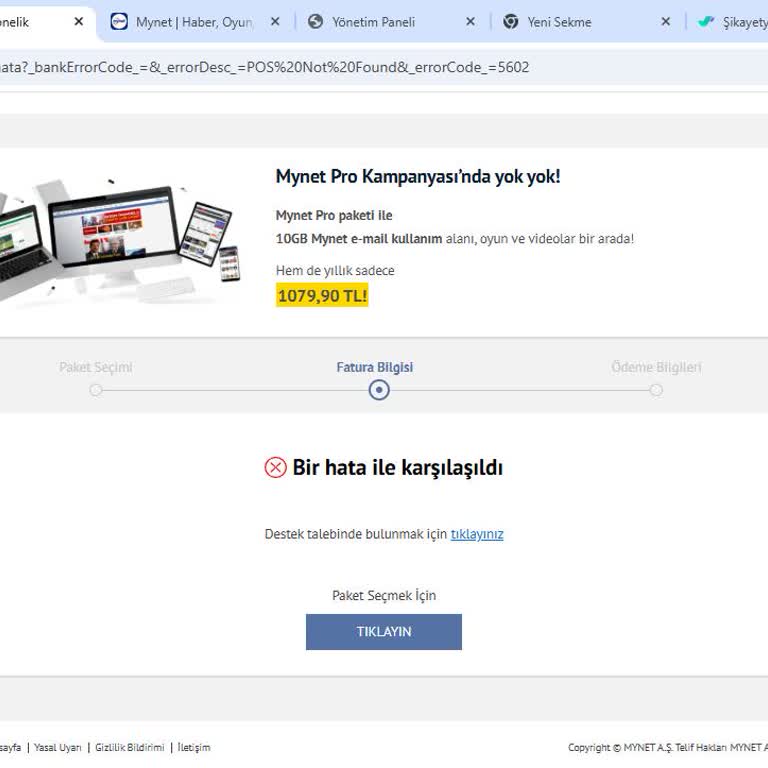This screenshot has width=768, height=768.
Task: Switch to the Yeni Sekme tab
Action: click(x=559, y=22)
